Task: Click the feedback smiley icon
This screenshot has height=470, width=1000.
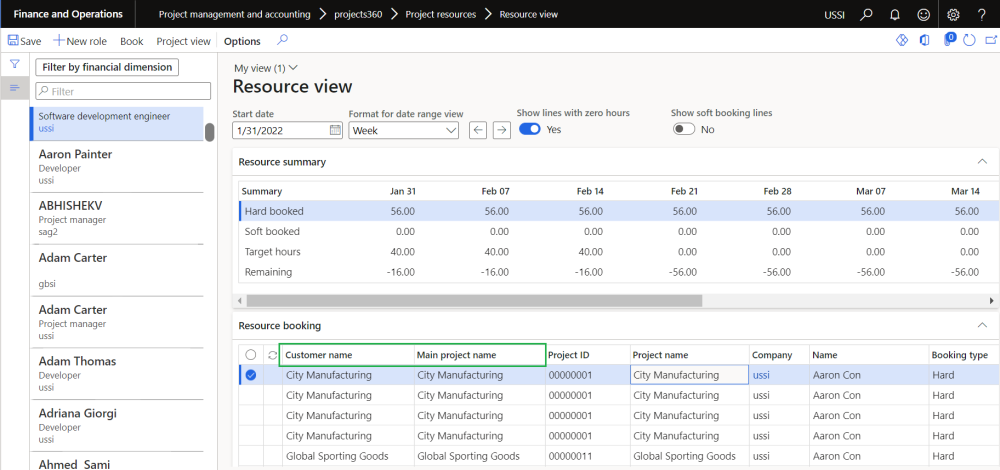Action: [924, 15]
